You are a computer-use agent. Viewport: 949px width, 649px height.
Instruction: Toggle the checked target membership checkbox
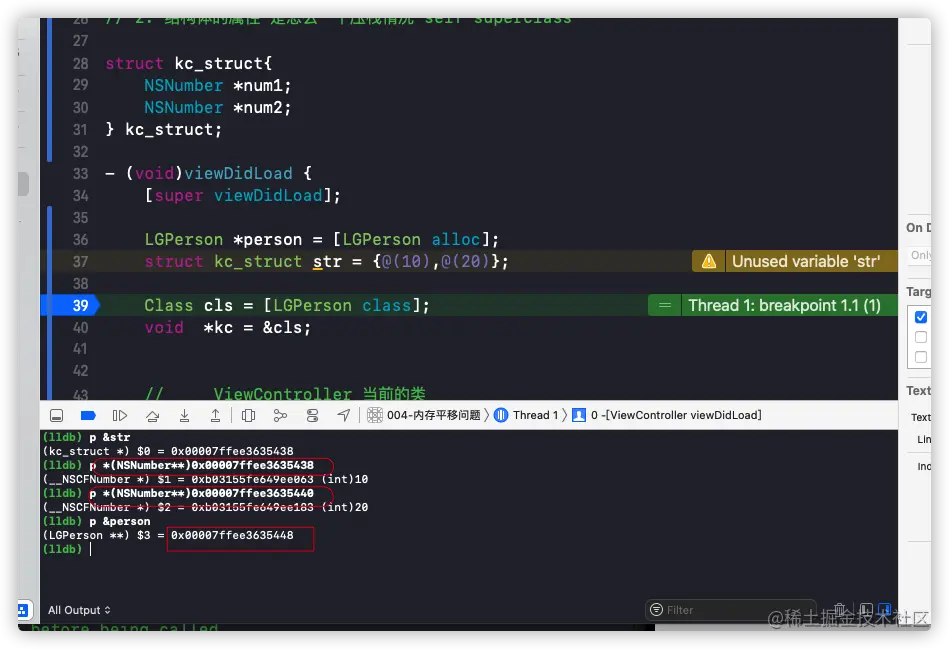coord(921,317)
